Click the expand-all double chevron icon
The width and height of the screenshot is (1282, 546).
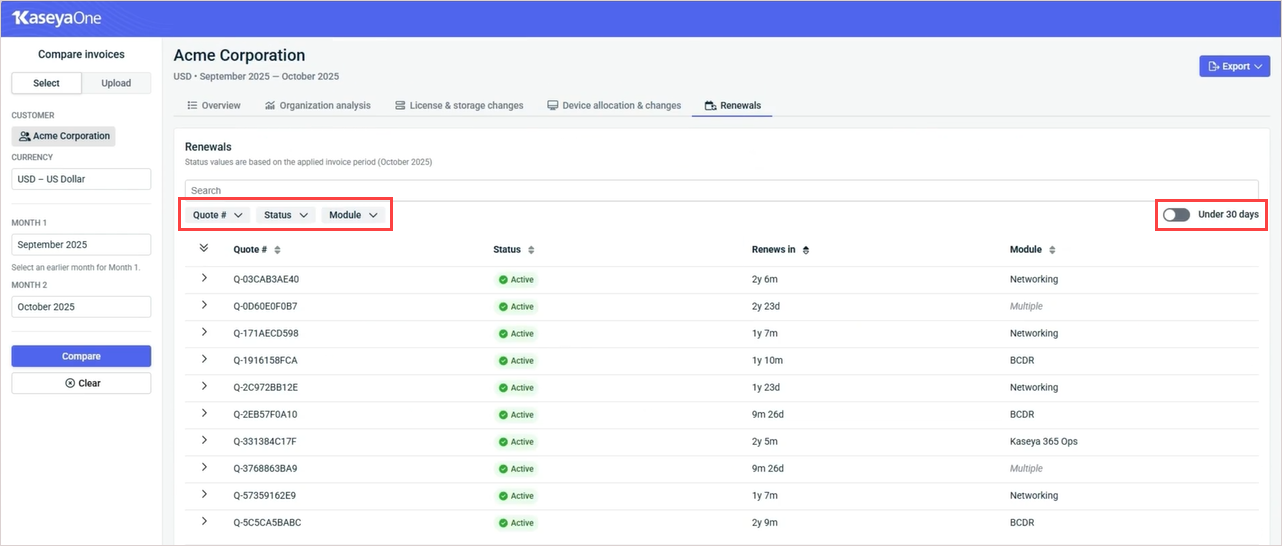(x=204, y=248)
